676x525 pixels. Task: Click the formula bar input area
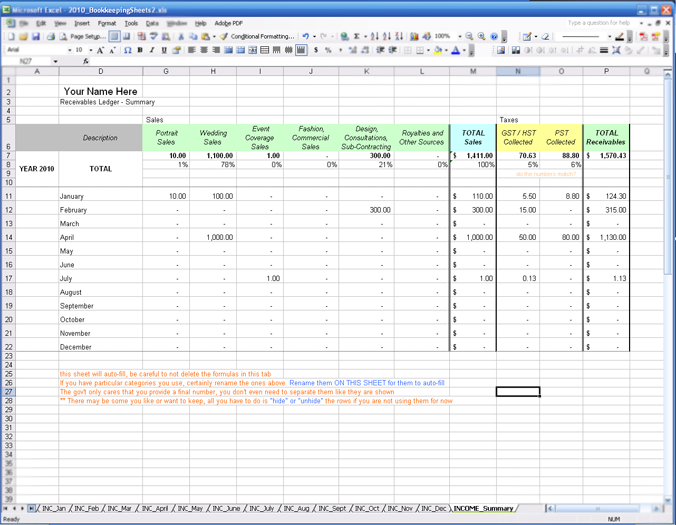[379, 61]
